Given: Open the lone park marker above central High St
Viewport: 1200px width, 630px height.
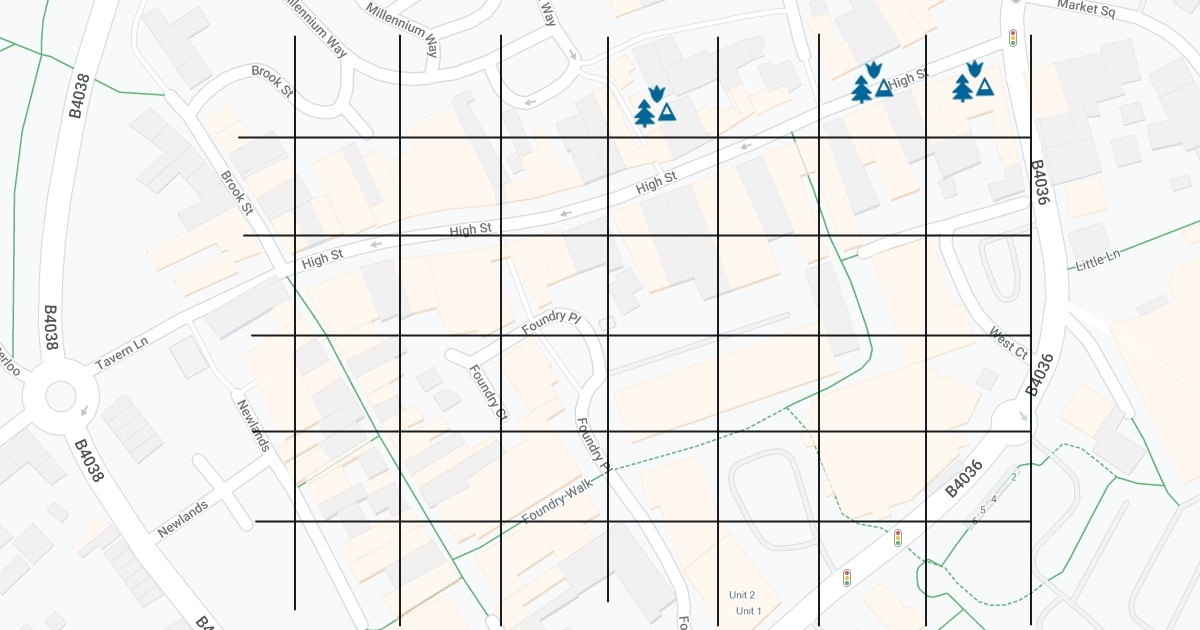Looking at the screenshot, I should point(655,106).
